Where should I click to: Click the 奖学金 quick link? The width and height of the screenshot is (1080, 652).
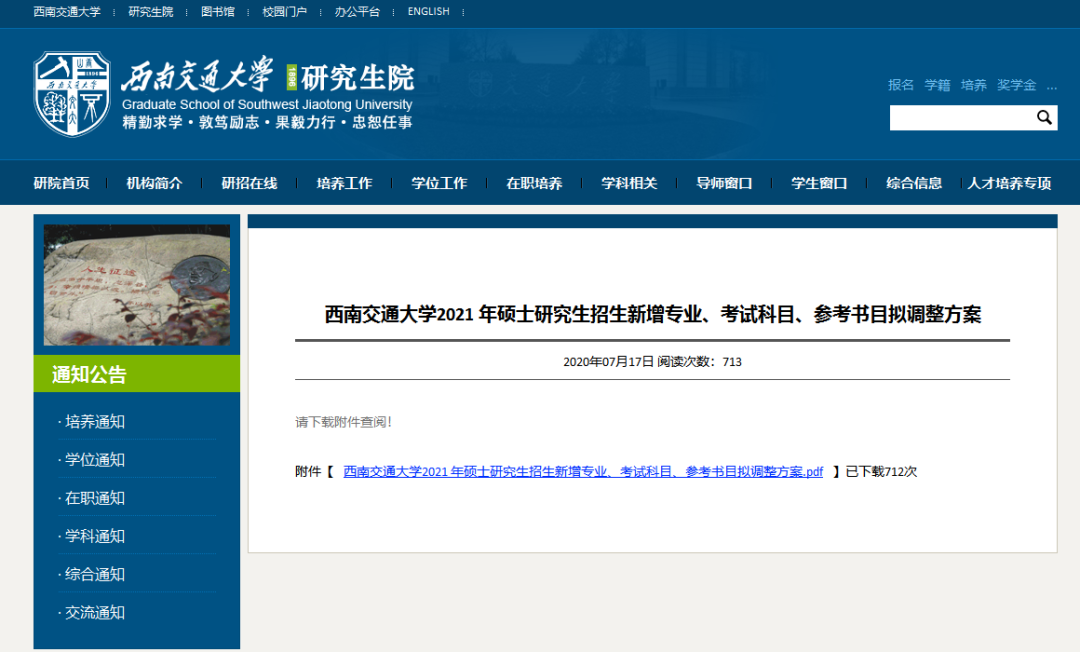(1017, 85)
